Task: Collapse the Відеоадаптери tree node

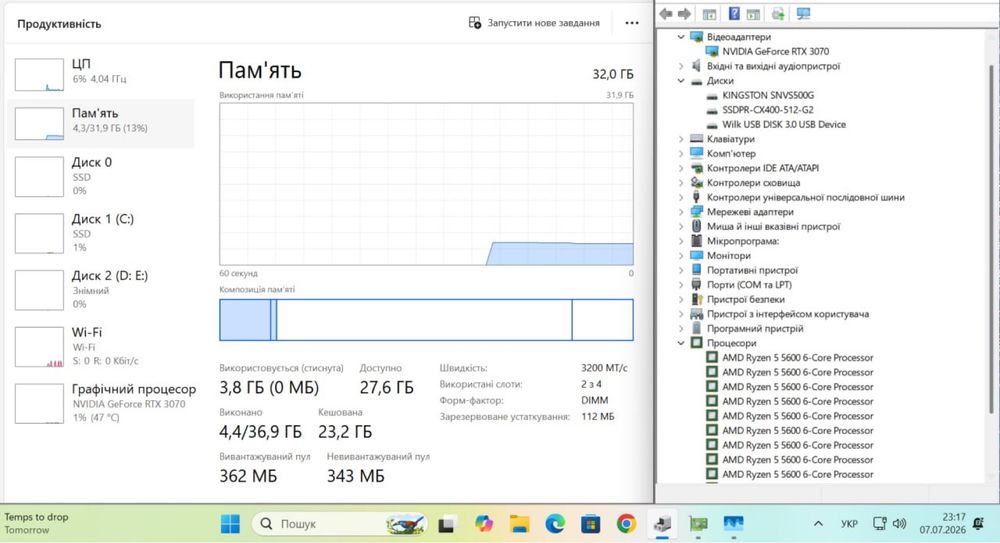Action: [680, 37]
